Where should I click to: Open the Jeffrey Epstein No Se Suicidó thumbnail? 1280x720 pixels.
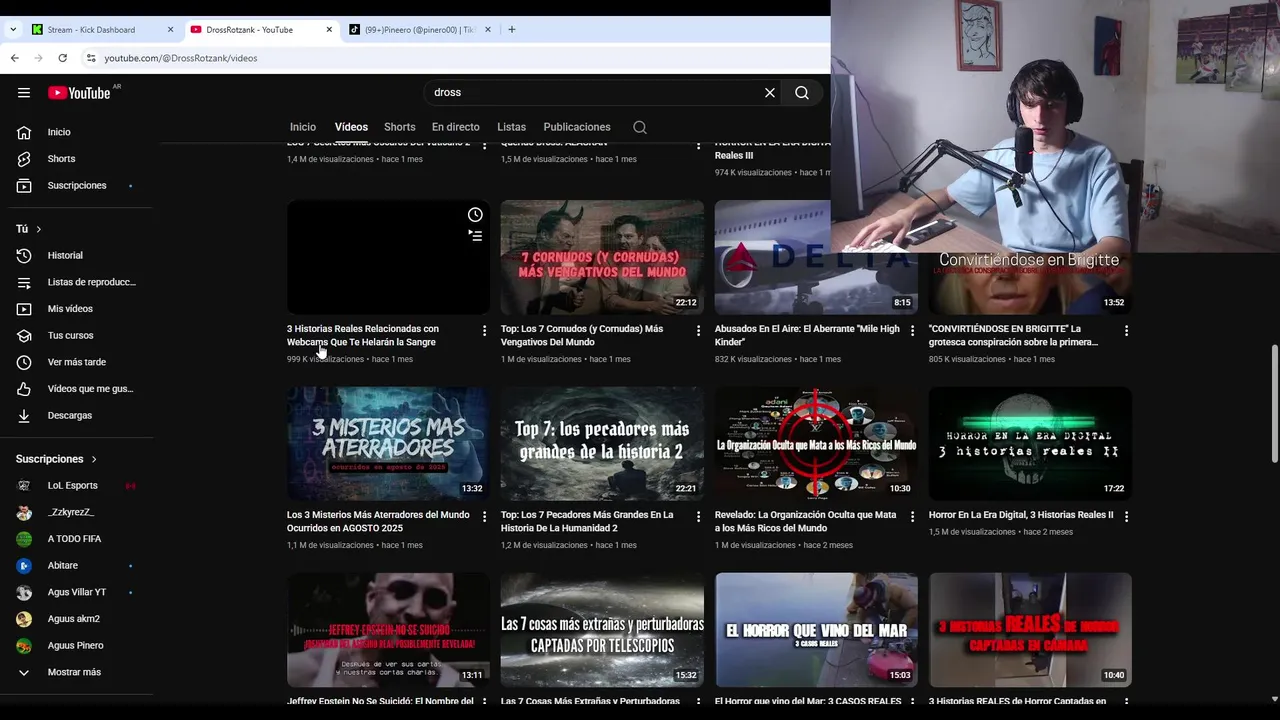(388, 629)
